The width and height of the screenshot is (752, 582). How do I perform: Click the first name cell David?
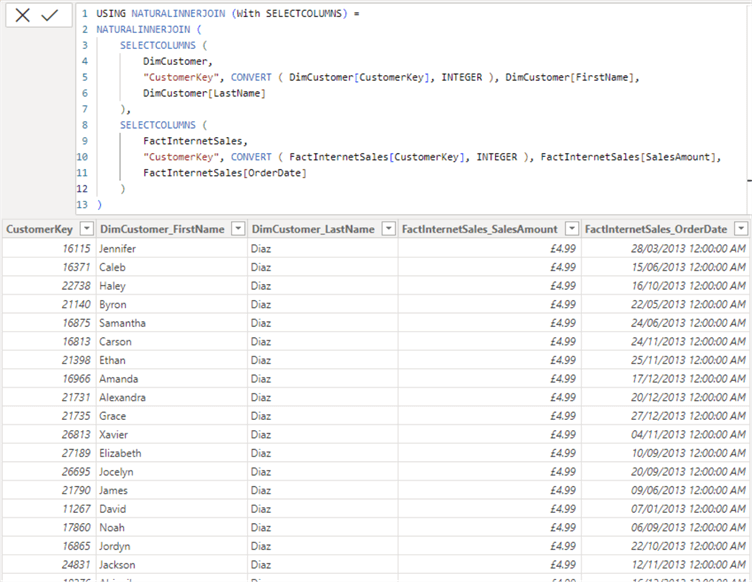pyautogui.click(x=172, y=509)
